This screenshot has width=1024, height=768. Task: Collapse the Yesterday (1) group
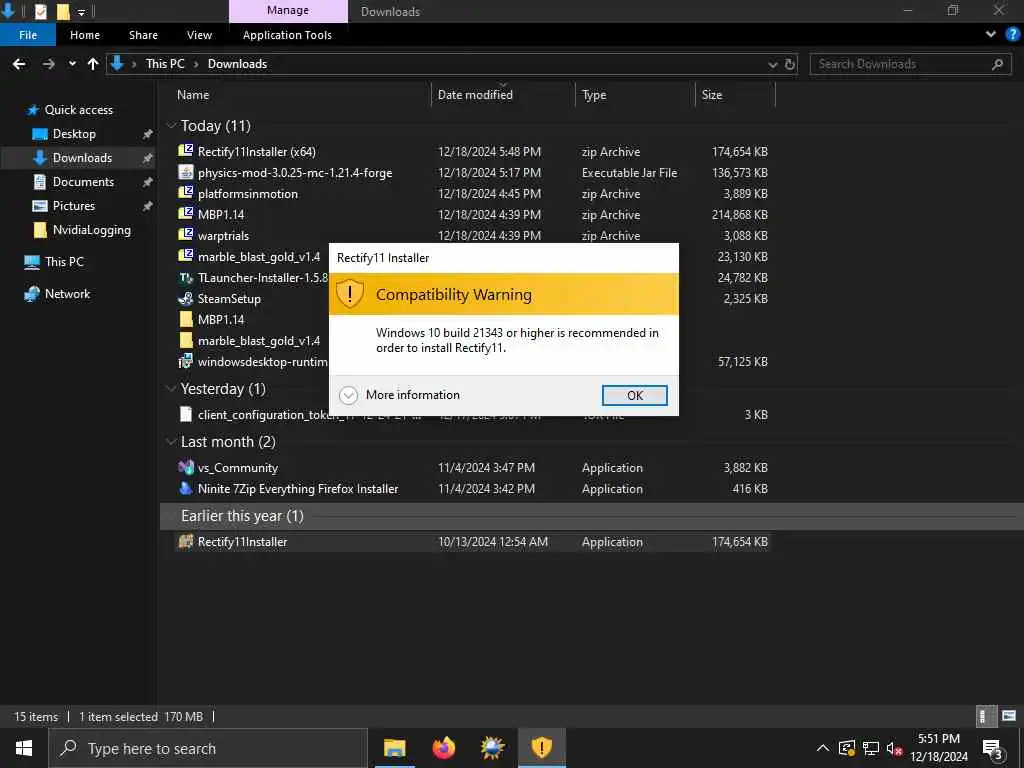pos(172,389)
